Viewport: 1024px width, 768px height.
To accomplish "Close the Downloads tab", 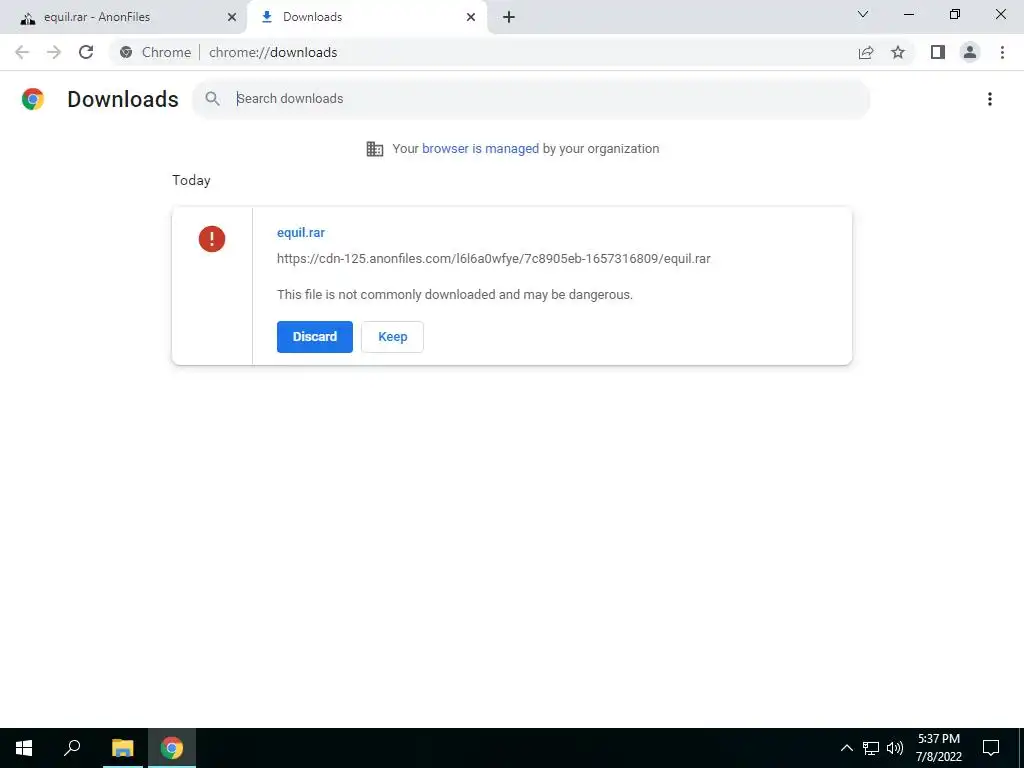I will pos(471,18).
